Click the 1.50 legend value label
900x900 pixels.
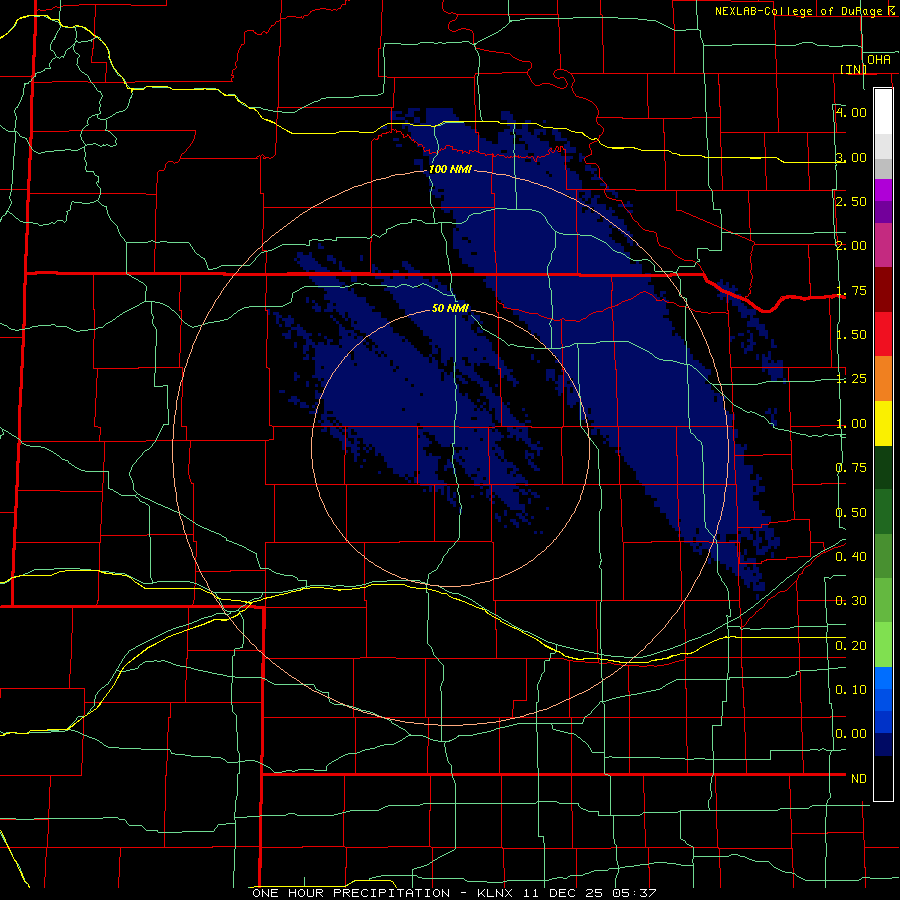point(851,335)
